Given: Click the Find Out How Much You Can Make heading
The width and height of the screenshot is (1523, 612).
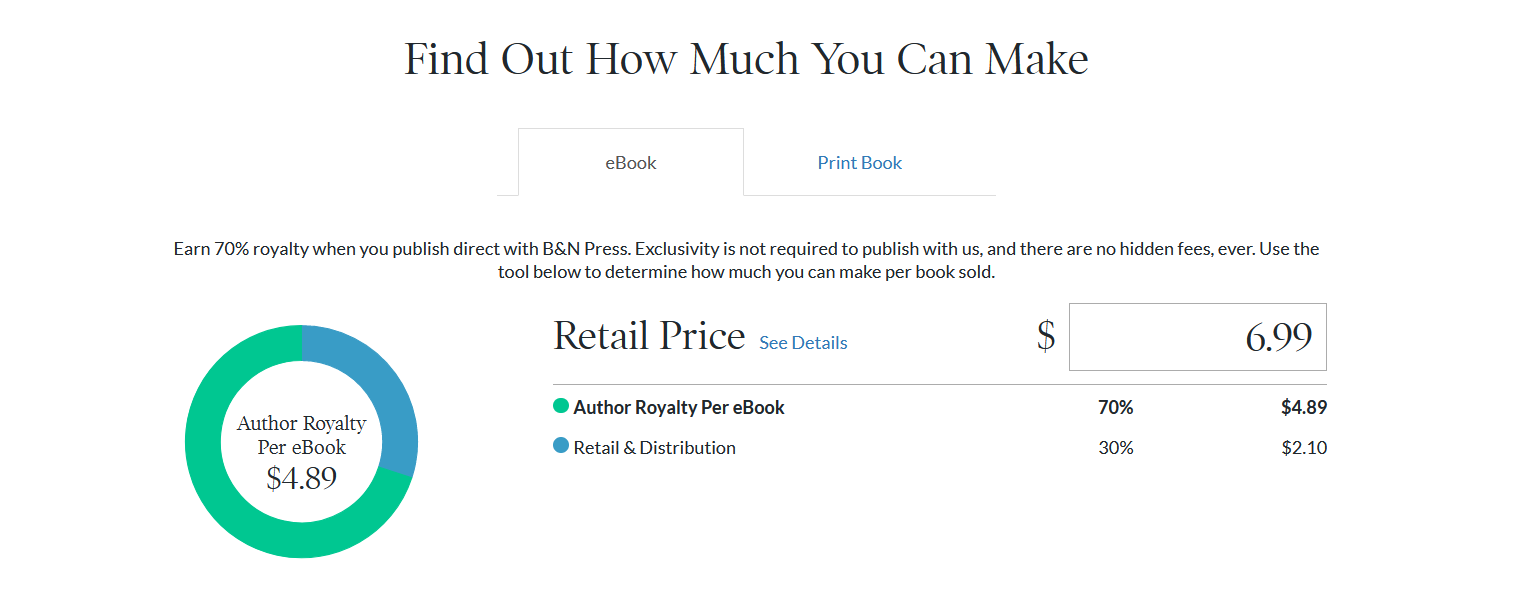Looking at the screenshot, I should (x=744, y=58).
